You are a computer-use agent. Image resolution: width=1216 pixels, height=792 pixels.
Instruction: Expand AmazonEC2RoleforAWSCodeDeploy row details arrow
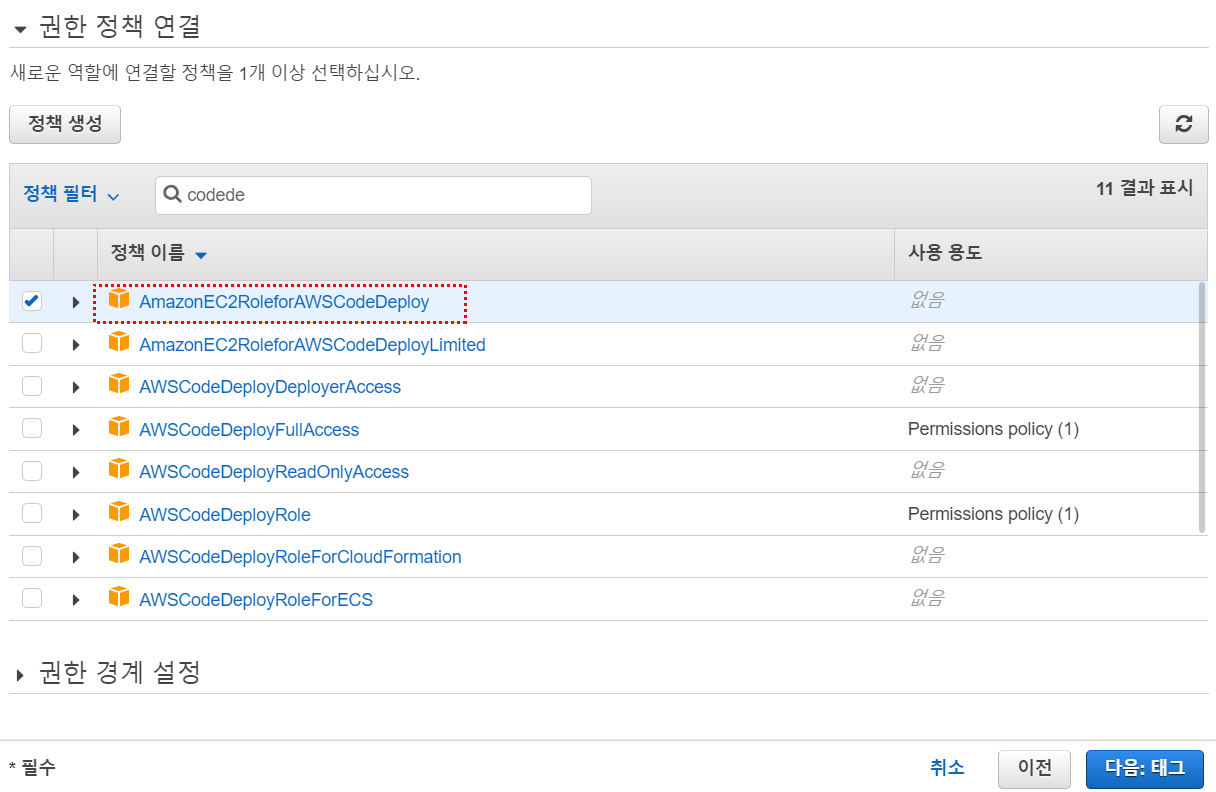click(76, 302)
